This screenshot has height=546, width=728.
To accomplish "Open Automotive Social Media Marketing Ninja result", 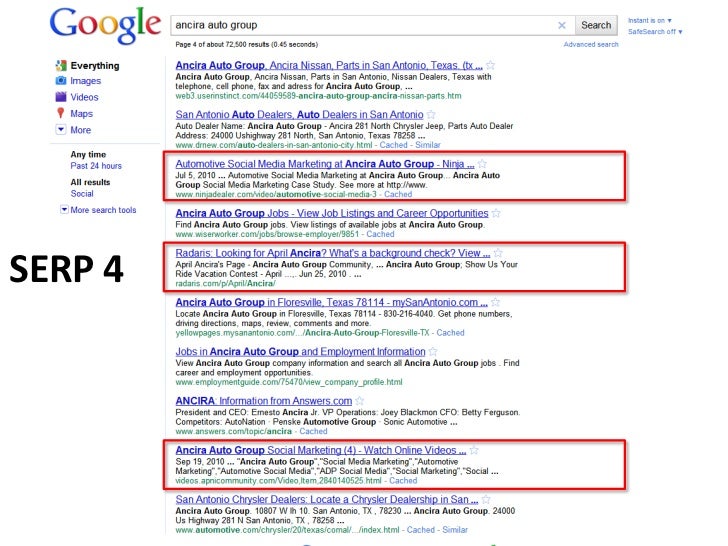I will (x=325, y=164).
